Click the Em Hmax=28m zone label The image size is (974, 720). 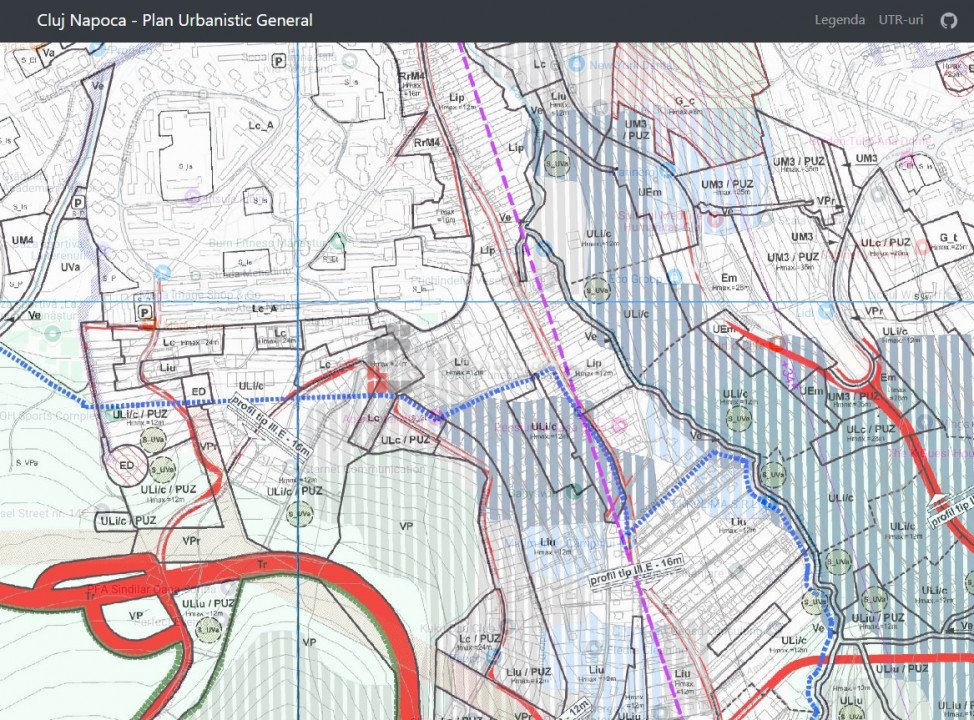click(x=729, y=280)
